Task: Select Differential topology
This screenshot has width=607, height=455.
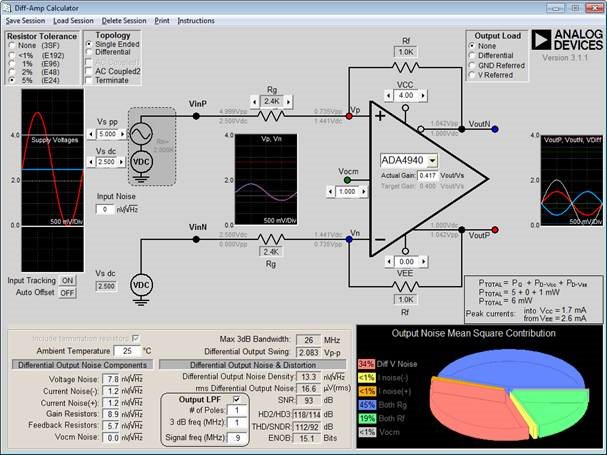Action: (89, 52)
